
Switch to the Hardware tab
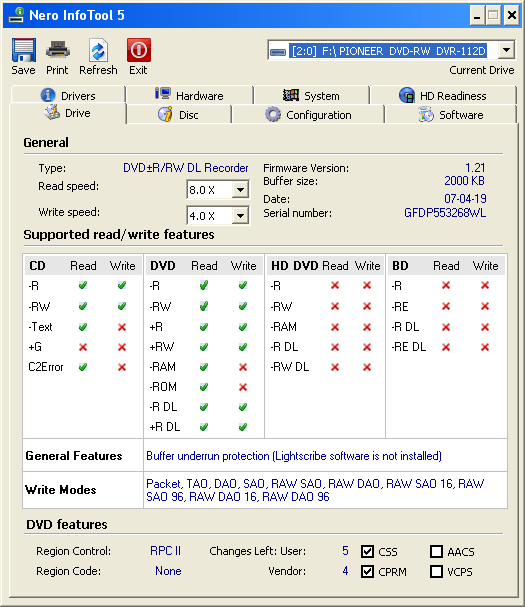tap(190, 95)
